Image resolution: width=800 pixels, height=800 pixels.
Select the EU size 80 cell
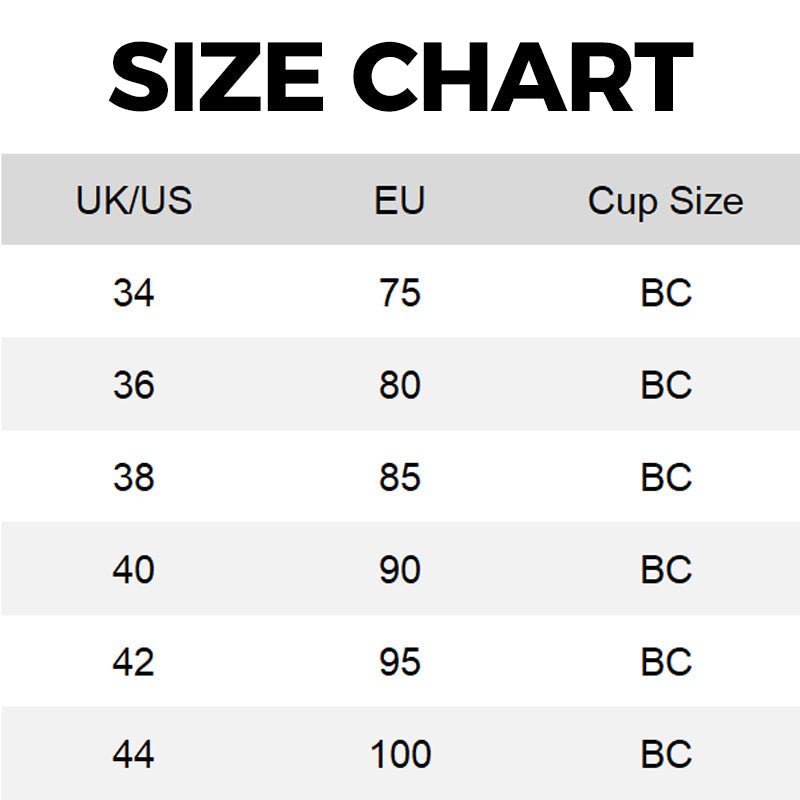400,385
